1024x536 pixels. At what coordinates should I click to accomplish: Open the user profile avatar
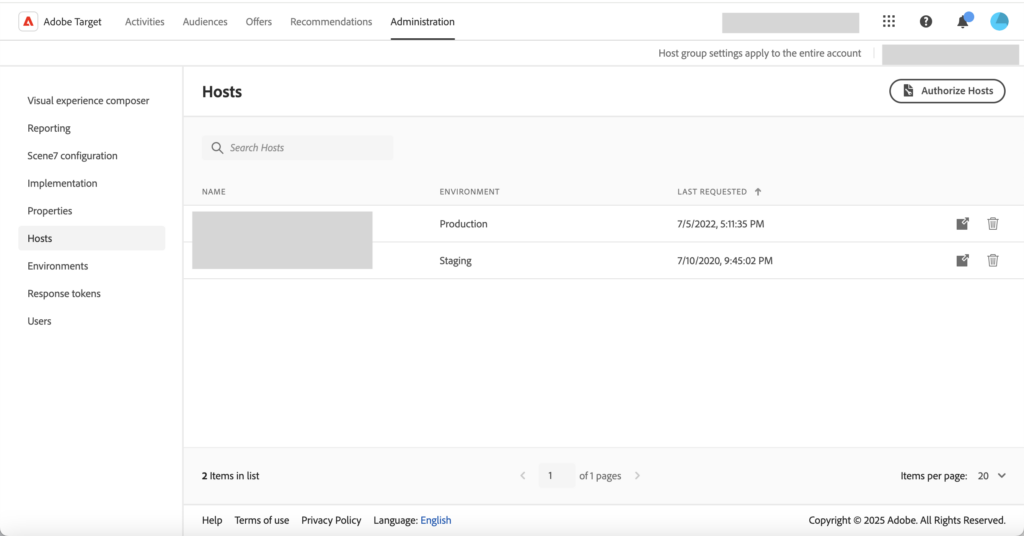(x=999, y=22)
